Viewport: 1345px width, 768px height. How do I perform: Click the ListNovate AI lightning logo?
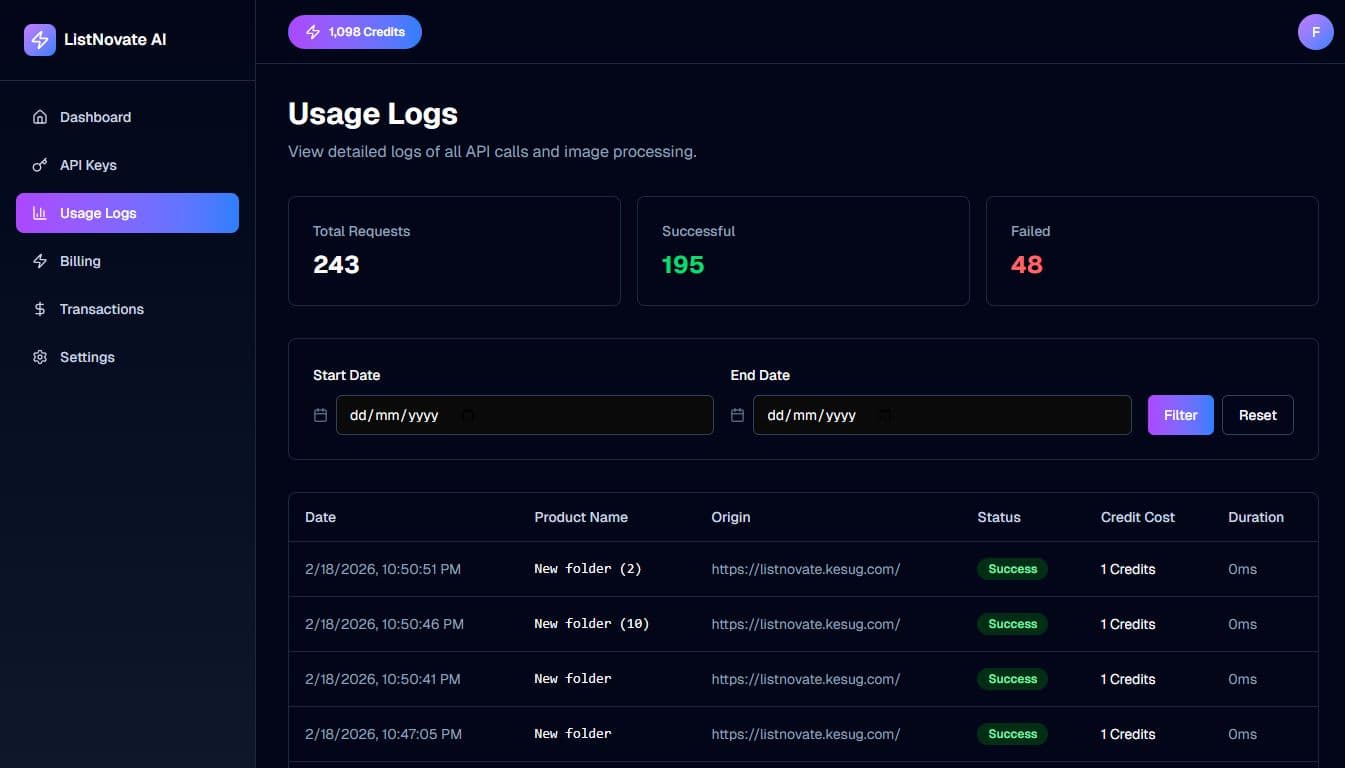pos(39,39)
